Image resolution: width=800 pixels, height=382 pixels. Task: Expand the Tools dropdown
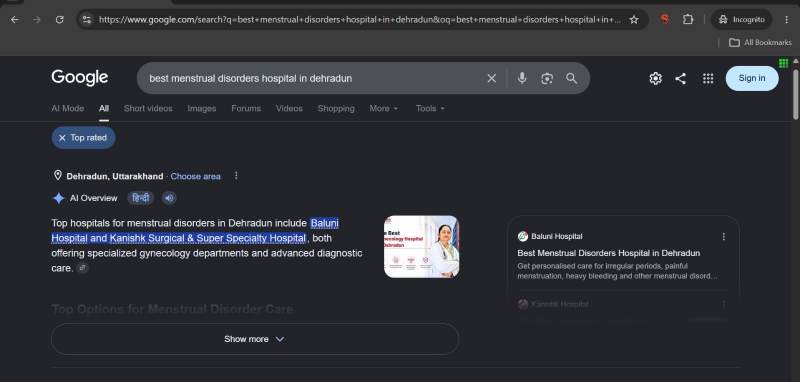coord(430,109)
